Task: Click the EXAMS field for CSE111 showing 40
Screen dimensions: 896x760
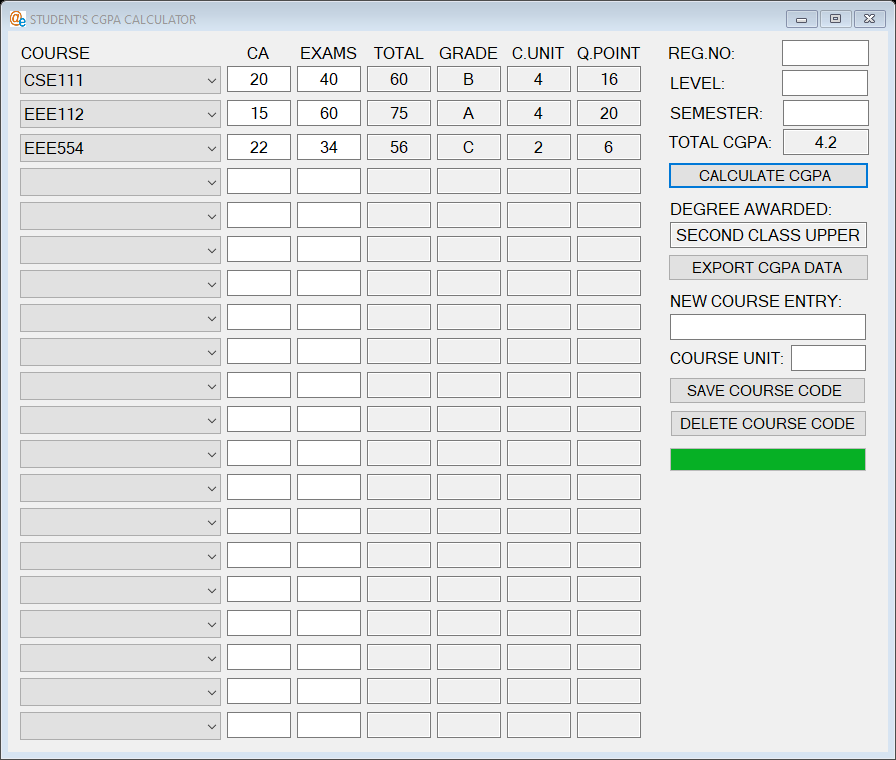Action: click(x=329, y=79)
